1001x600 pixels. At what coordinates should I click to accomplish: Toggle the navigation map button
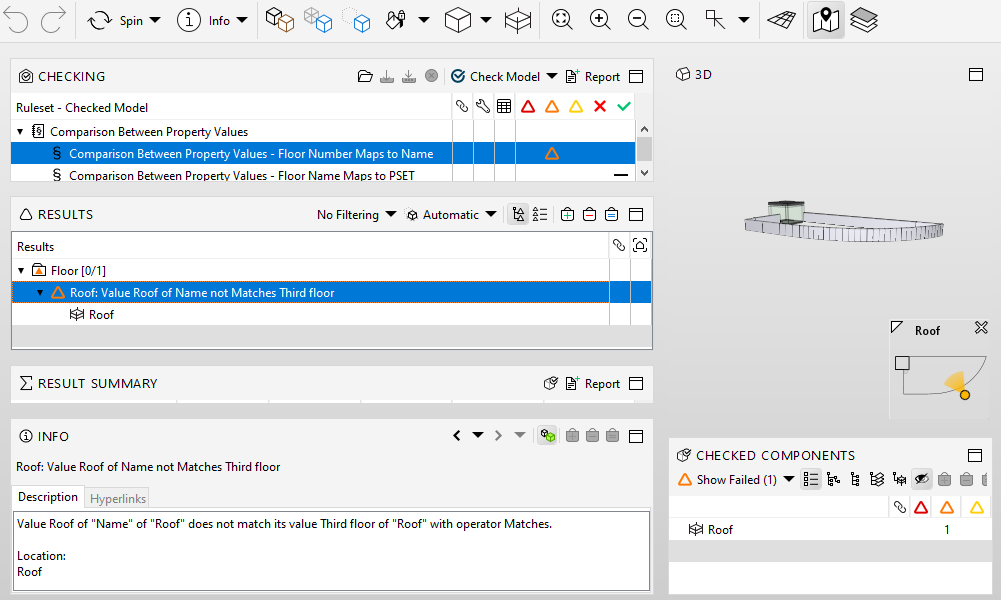(x=825, y=20)
